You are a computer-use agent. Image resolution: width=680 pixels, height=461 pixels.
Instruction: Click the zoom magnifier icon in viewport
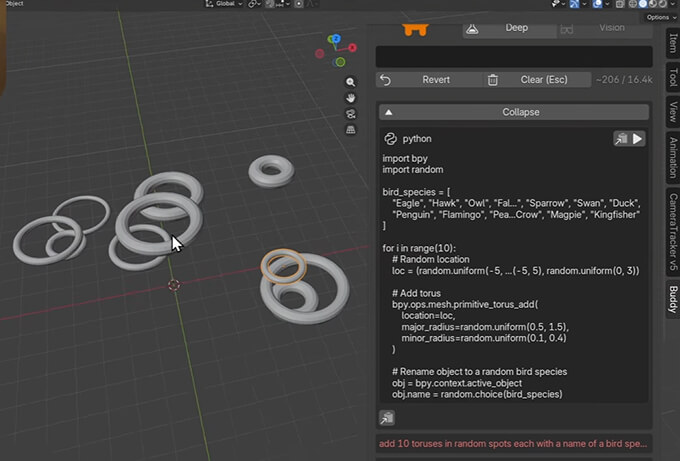point(351,82)
